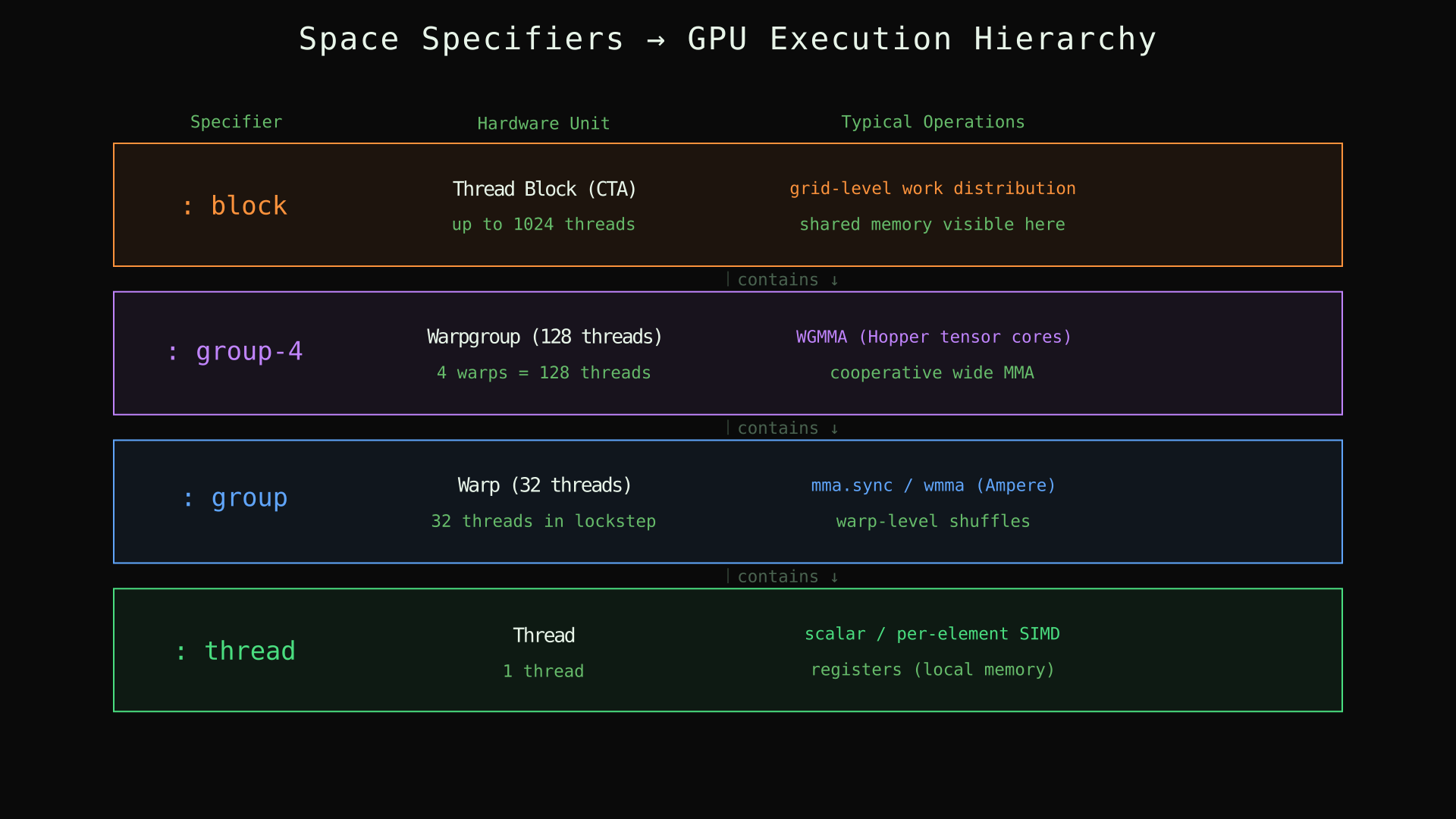Image resolution: width=1456 pixels, height=819 pixels.
Task: Expand the second "contains ↓" connector
Action: (x=782, y=428)
